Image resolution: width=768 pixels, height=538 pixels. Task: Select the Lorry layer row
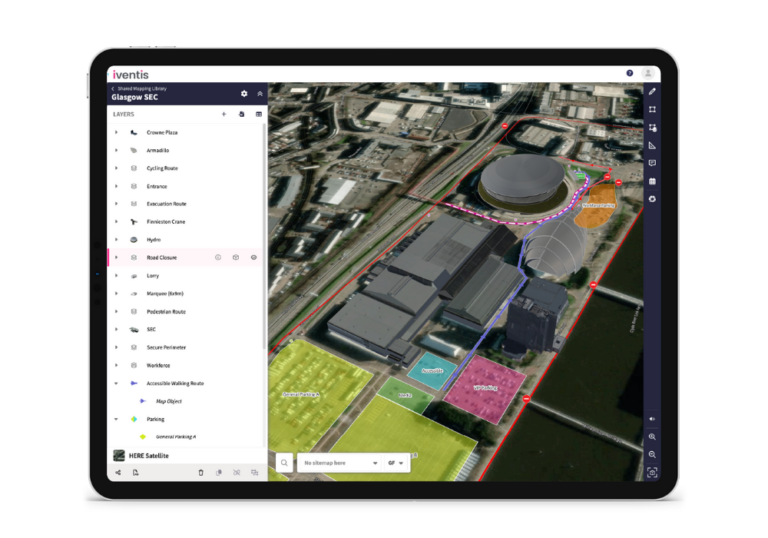[x=186, y=275]
